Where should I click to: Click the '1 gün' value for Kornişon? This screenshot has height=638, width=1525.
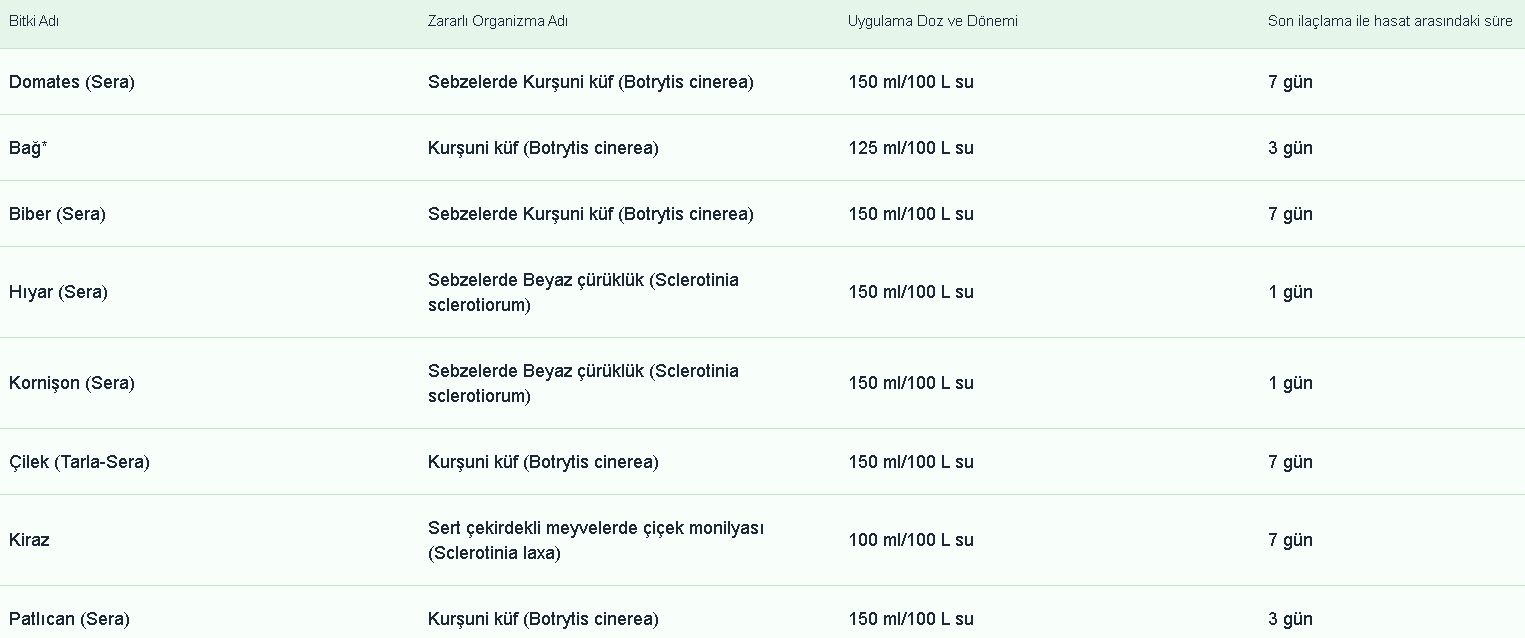pos(1290,383)
